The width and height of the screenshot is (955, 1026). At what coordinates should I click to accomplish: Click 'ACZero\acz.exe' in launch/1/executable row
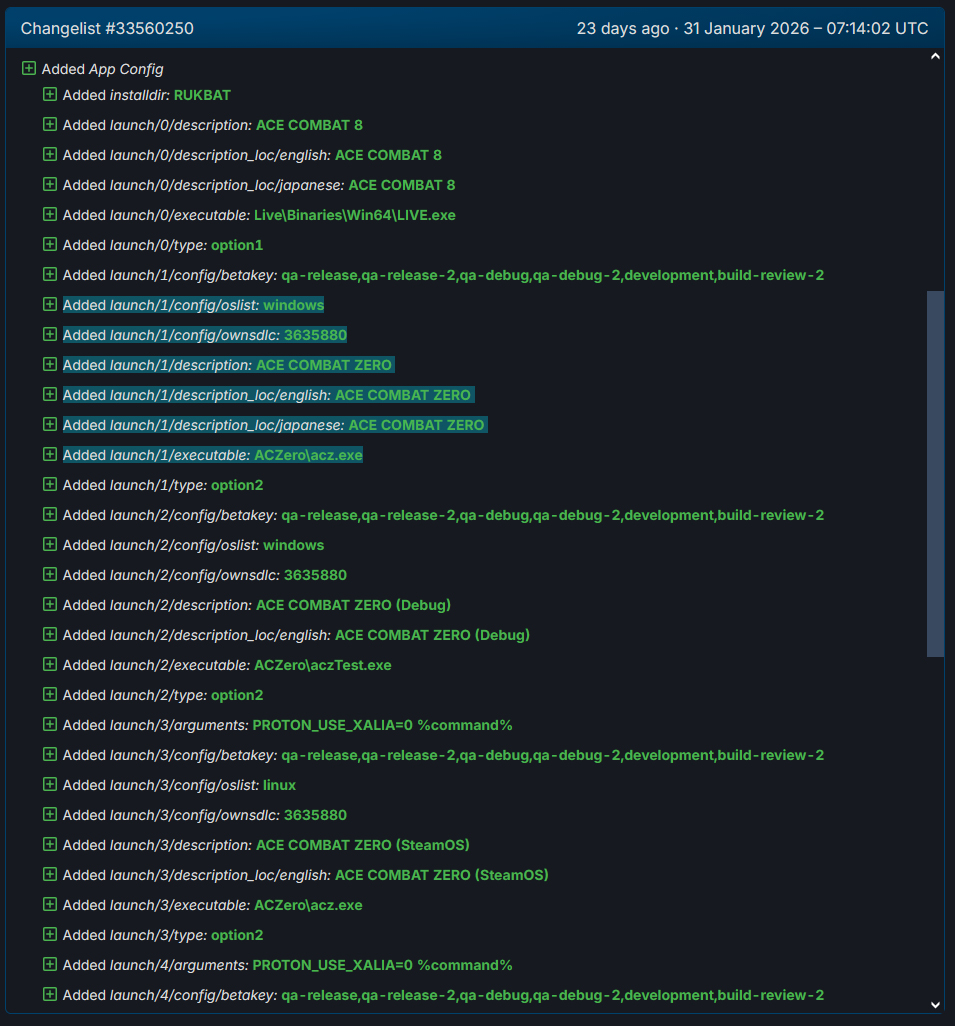point(308,455)
